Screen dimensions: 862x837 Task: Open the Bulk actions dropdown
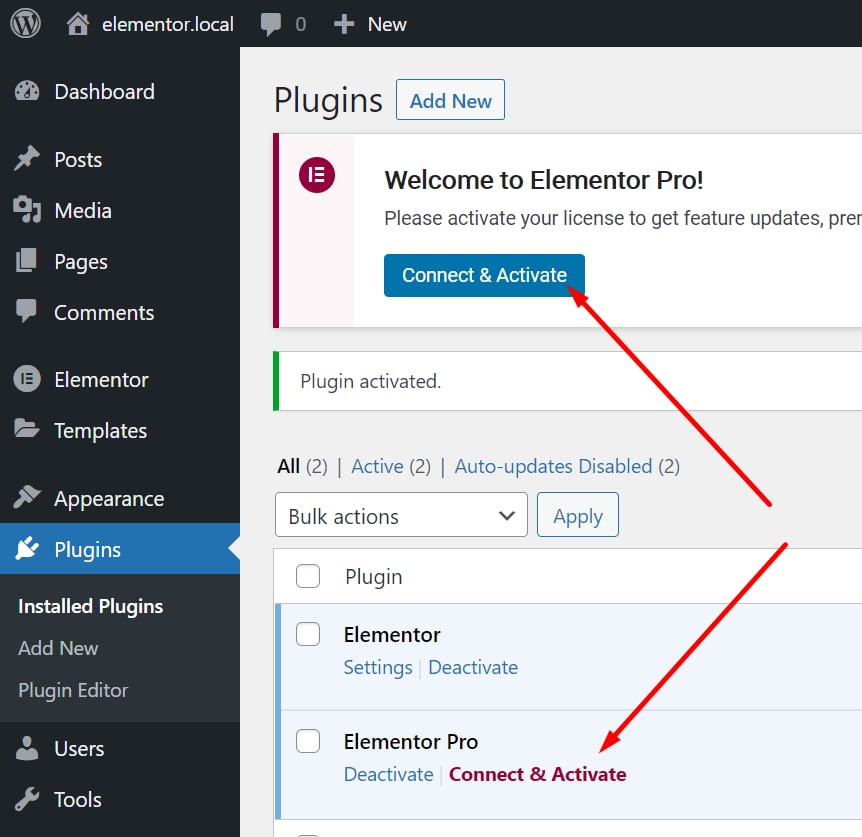click(401, 515)
